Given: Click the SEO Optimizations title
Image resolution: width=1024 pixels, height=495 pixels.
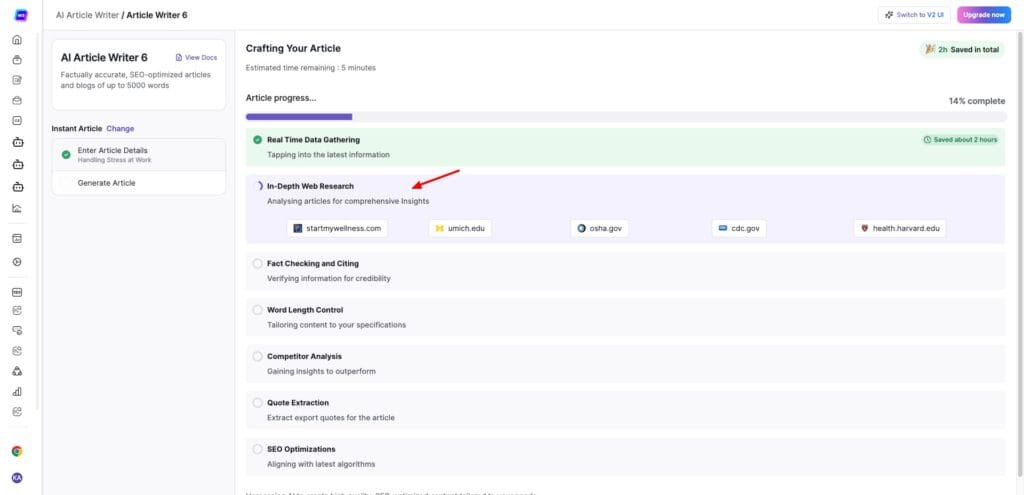Looking at the screenshot, I should pyautogui.click(x=301, y=449).
